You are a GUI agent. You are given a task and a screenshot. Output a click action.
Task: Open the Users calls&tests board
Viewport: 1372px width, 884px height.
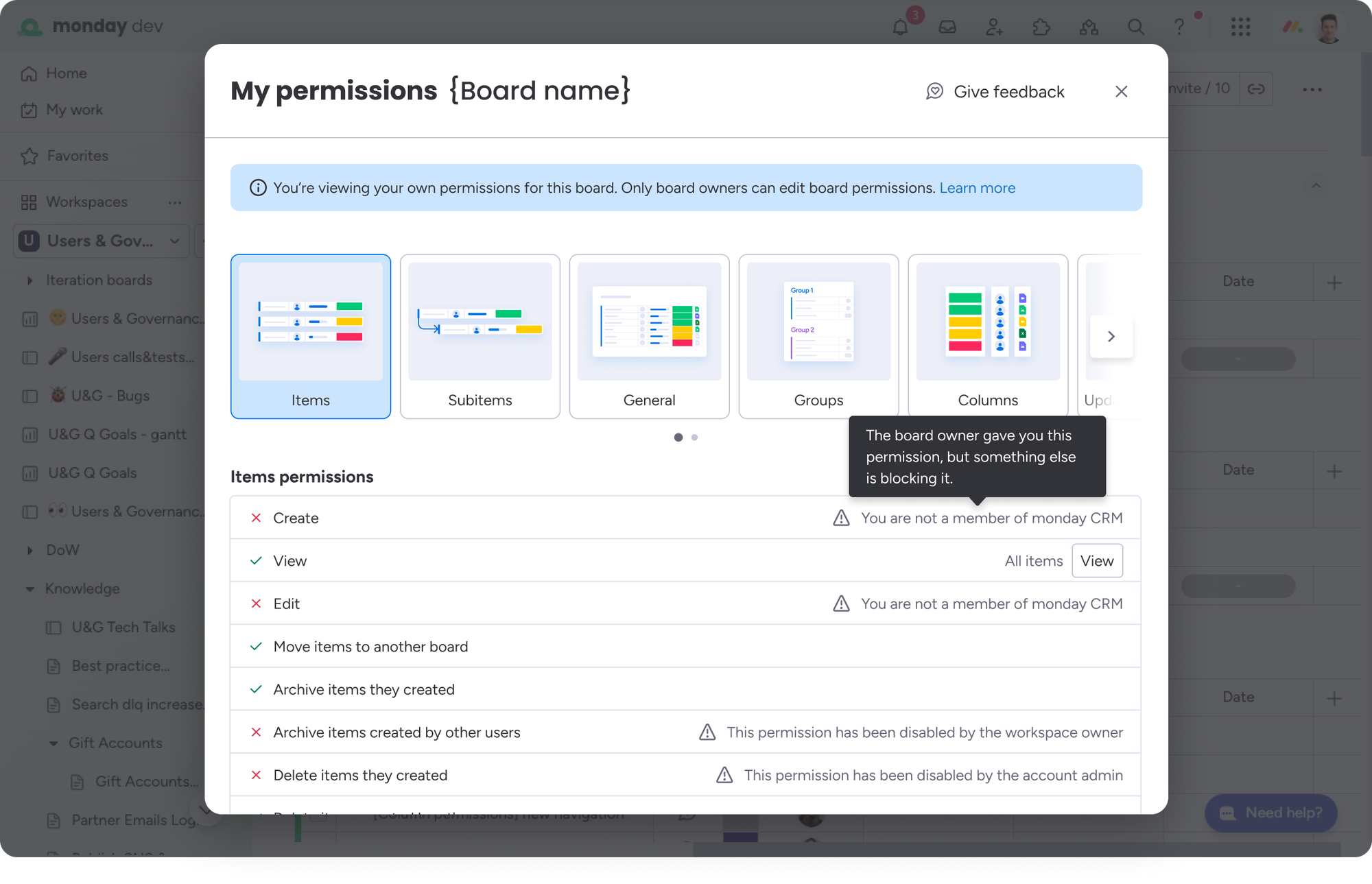click(x=132, y=357)
